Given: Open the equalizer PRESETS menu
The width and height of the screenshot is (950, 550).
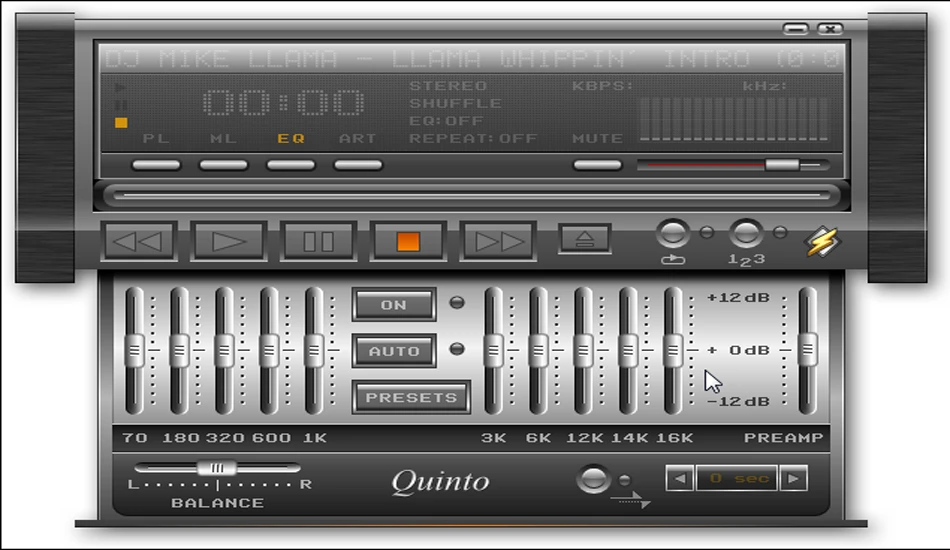Looking at the screenshot, I should (x=411, y=397).
